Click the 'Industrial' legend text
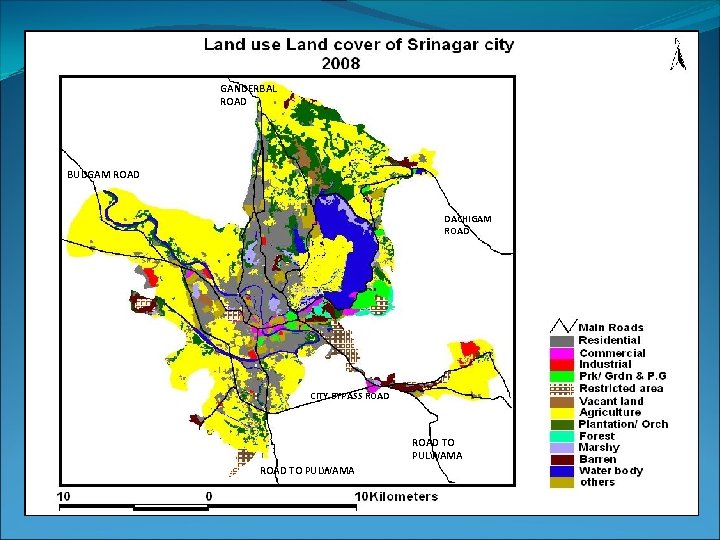This screenshot has width=720, height=540. point(605,364)
